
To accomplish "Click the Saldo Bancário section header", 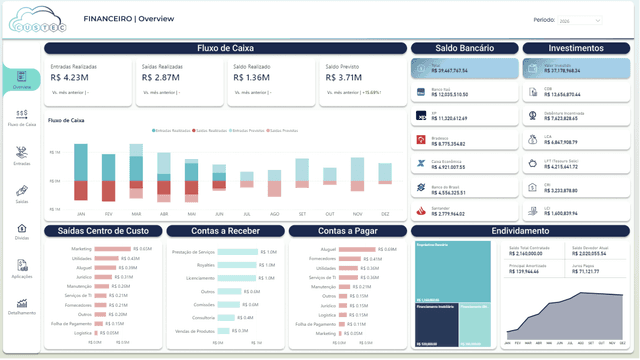I will [x=464, y=48].
